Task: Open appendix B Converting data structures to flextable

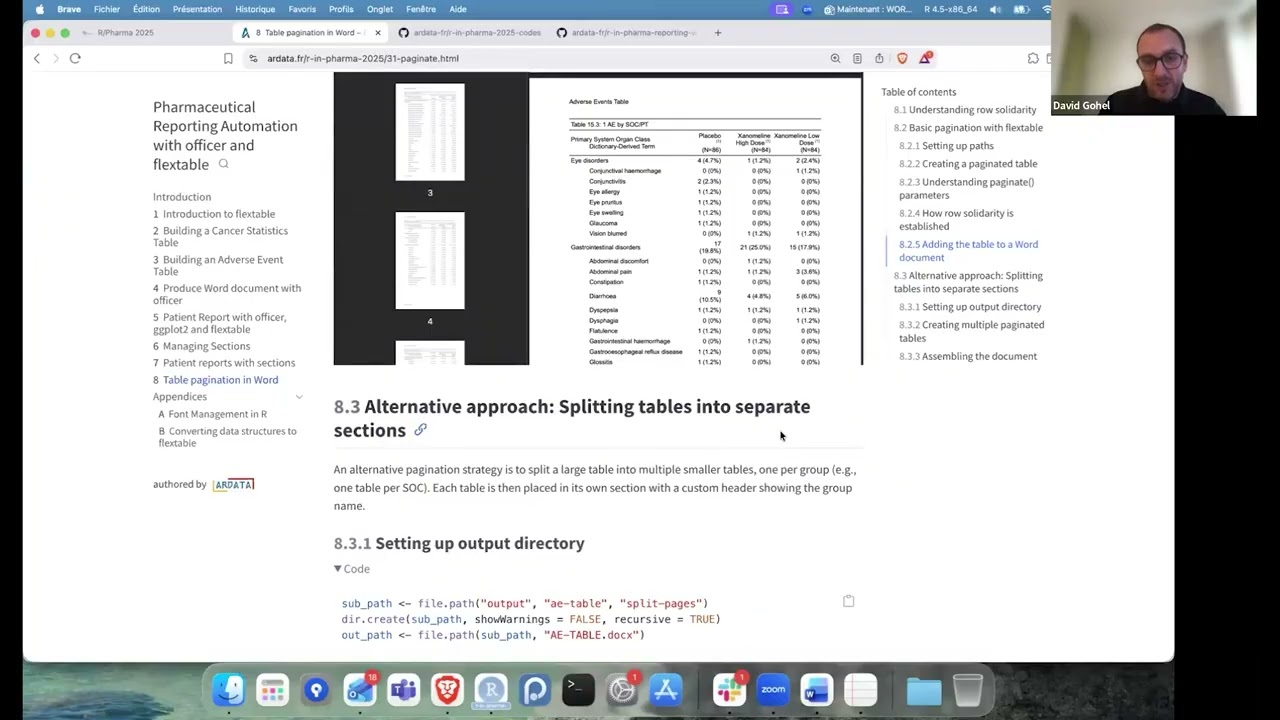Action: pyautogui.click(x=228, y=437)
